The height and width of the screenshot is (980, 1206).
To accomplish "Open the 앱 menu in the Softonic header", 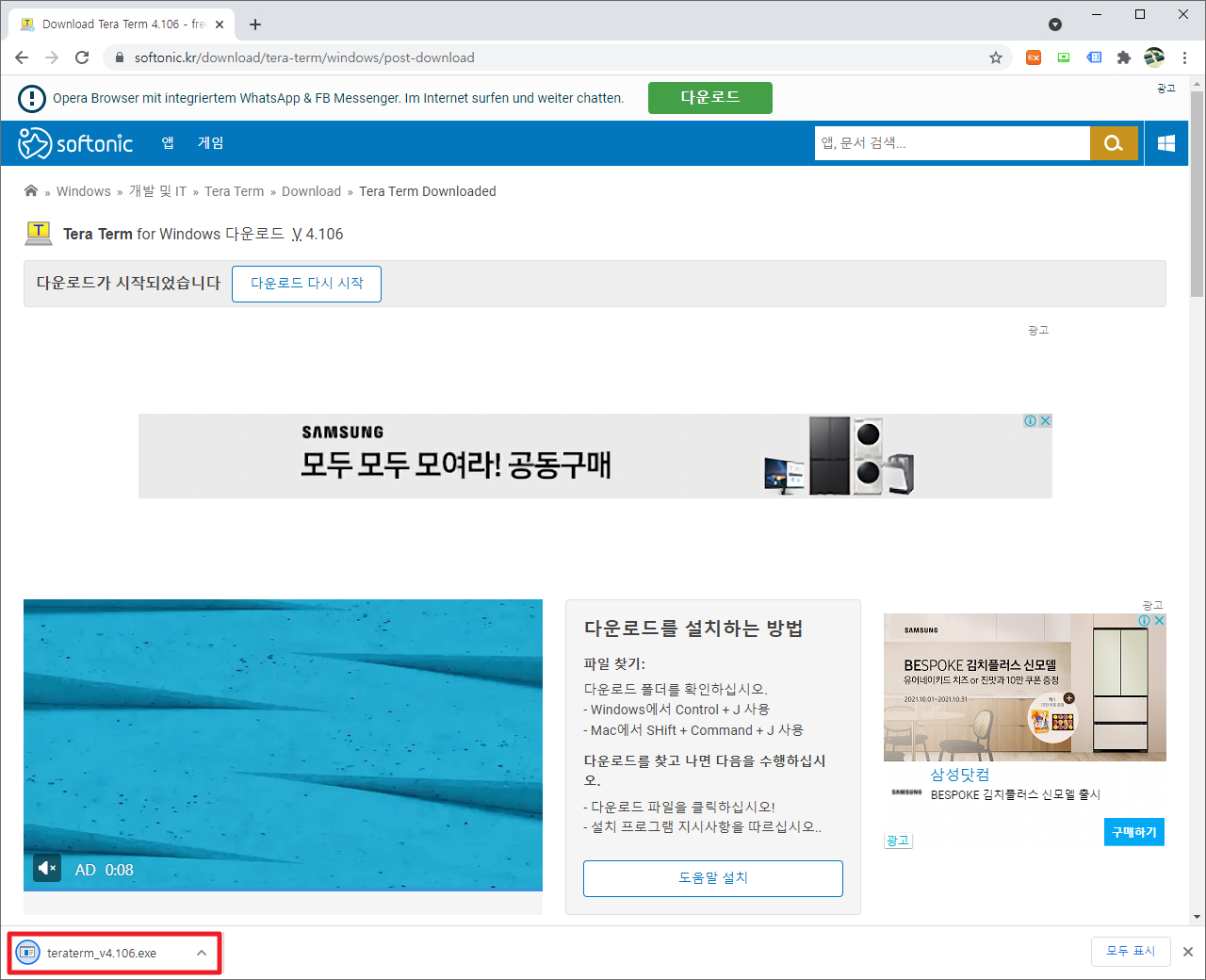I will [168, 143].
